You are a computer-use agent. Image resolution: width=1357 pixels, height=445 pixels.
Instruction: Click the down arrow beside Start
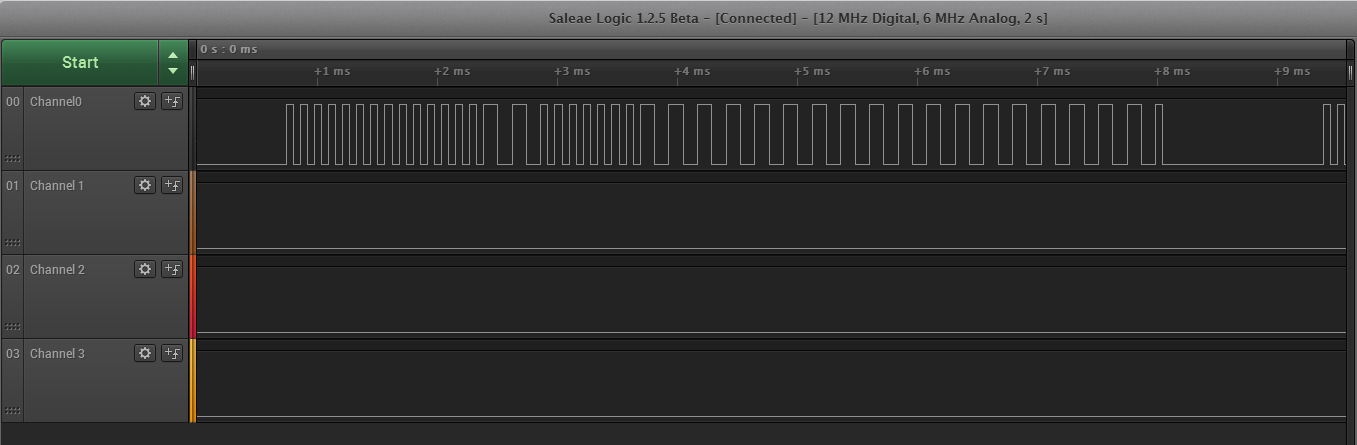(173, 70)
